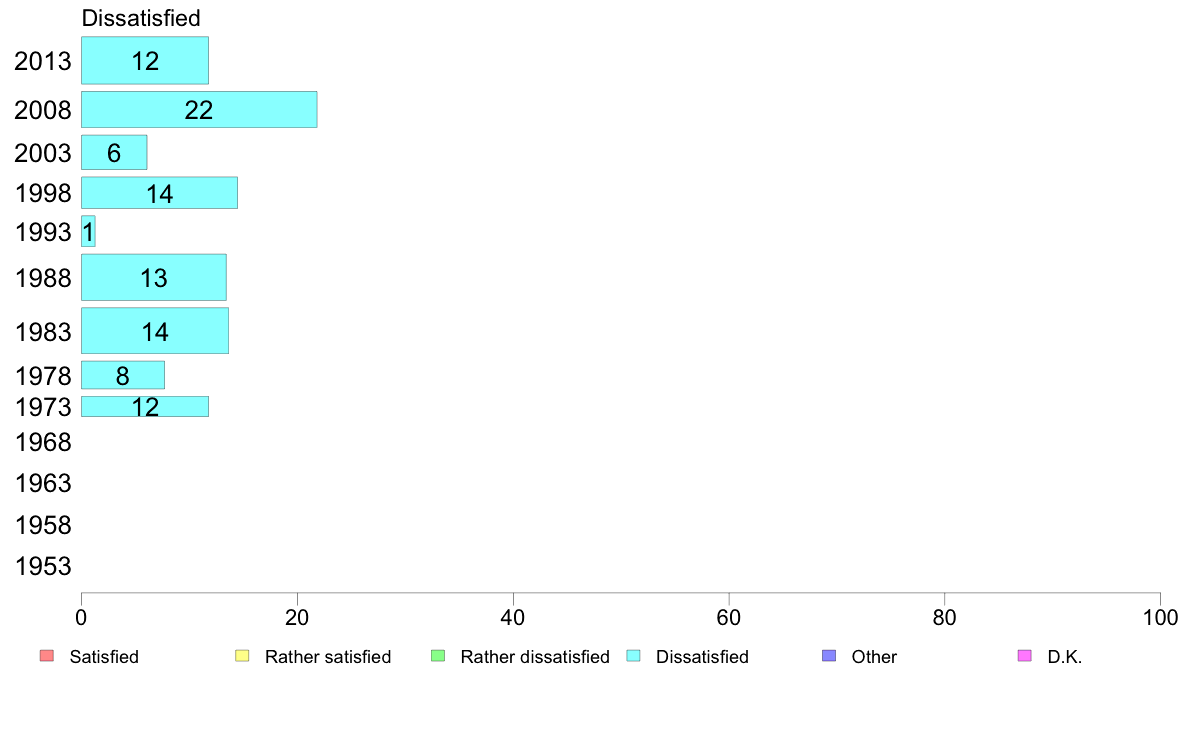Click the 1968 year axis label
The height and width of the screenshot is (736, 1188).
[x=43, y=442]
